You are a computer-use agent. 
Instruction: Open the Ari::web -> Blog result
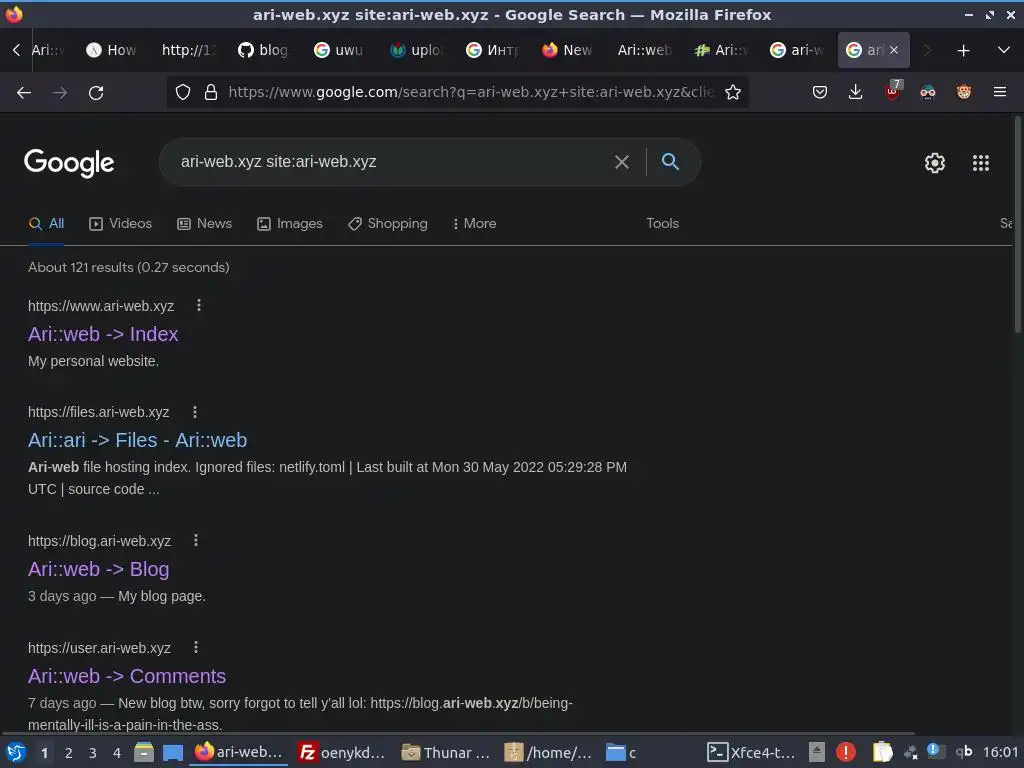[98, 569]
